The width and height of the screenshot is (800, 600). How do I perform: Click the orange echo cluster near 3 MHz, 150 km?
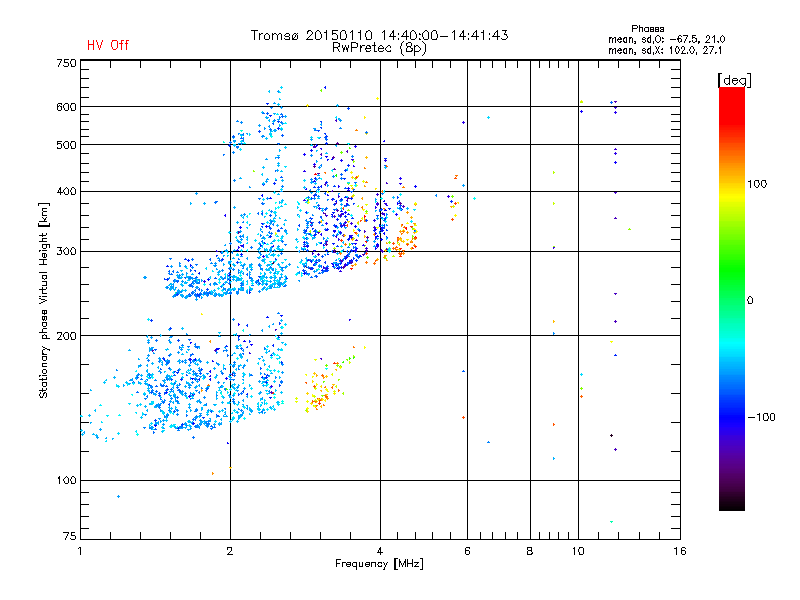click(320, 388)
